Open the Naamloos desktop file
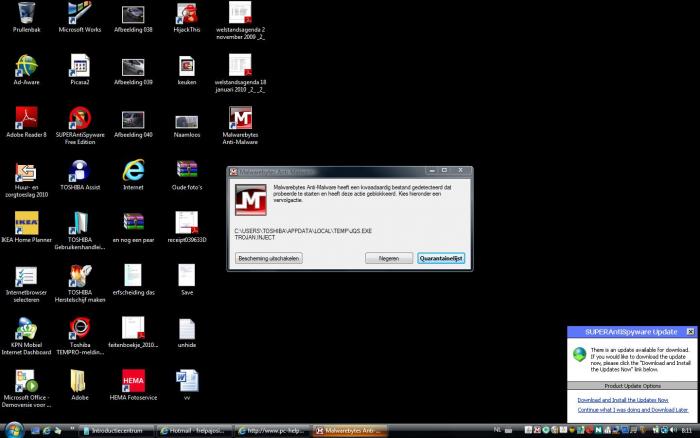Viewport: 700px width, 438px height. click(x=187, y=125)
